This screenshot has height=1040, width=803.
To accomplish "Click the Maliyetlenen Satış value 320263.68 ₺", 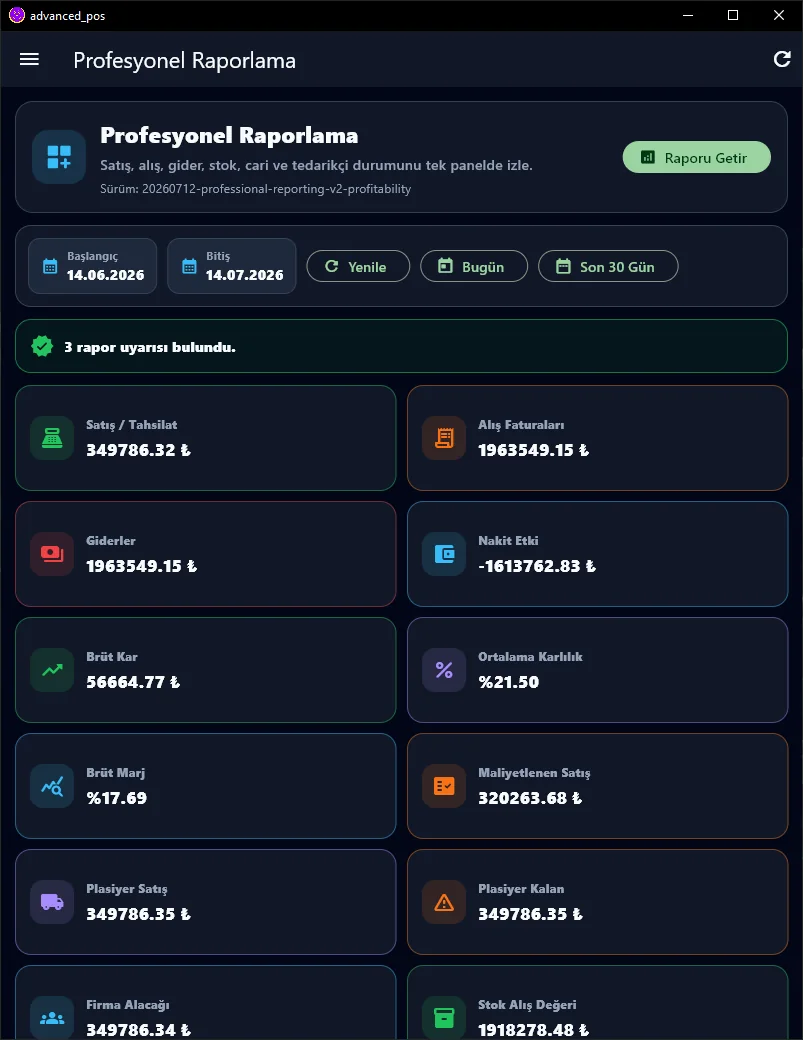I will coord(530,799).
